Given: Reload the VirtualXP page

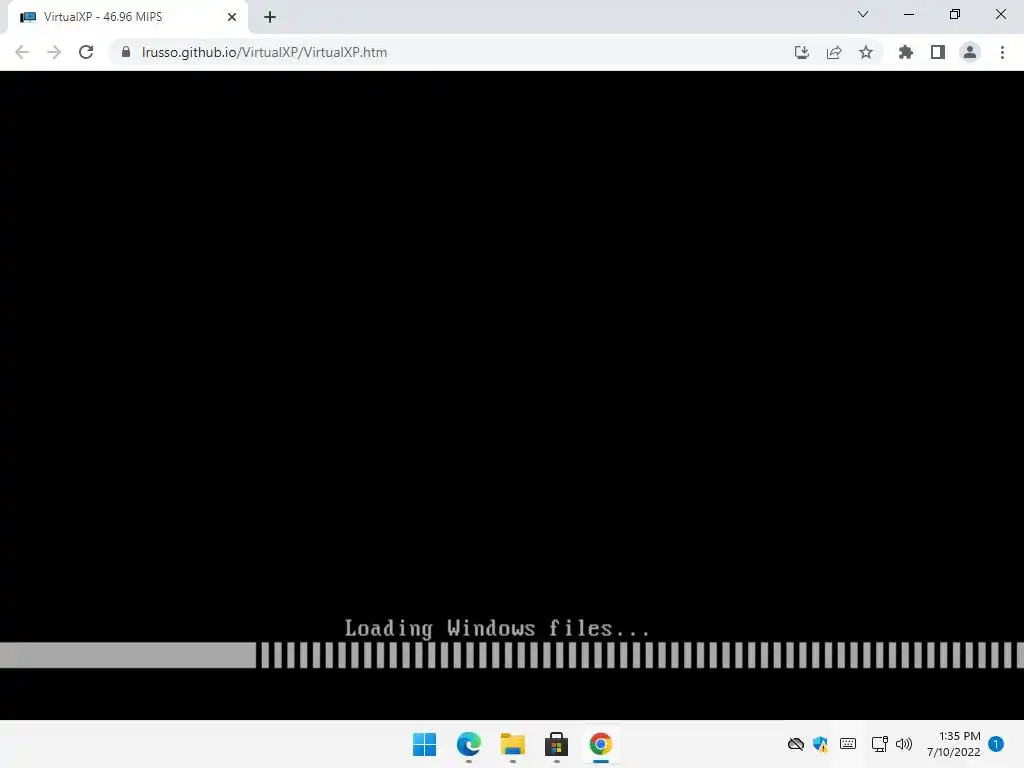Looking at the screenshot, I should (86, 52).
